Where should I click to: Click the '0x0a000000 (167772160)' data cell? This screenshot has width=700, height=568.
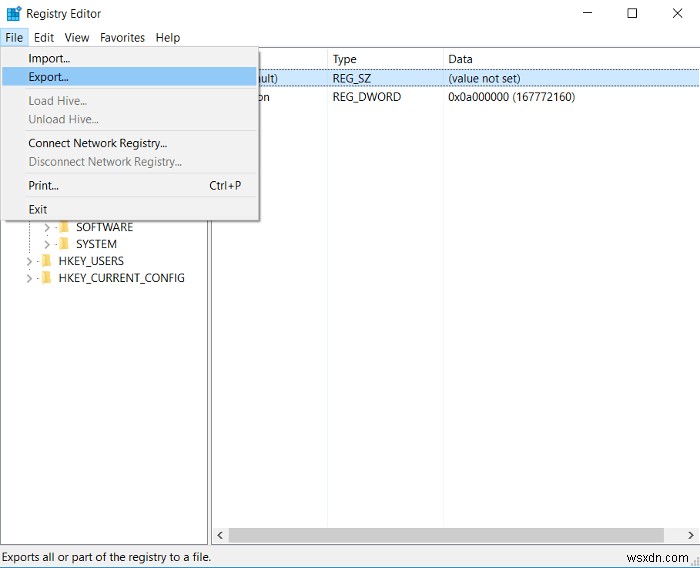point(512,97)
